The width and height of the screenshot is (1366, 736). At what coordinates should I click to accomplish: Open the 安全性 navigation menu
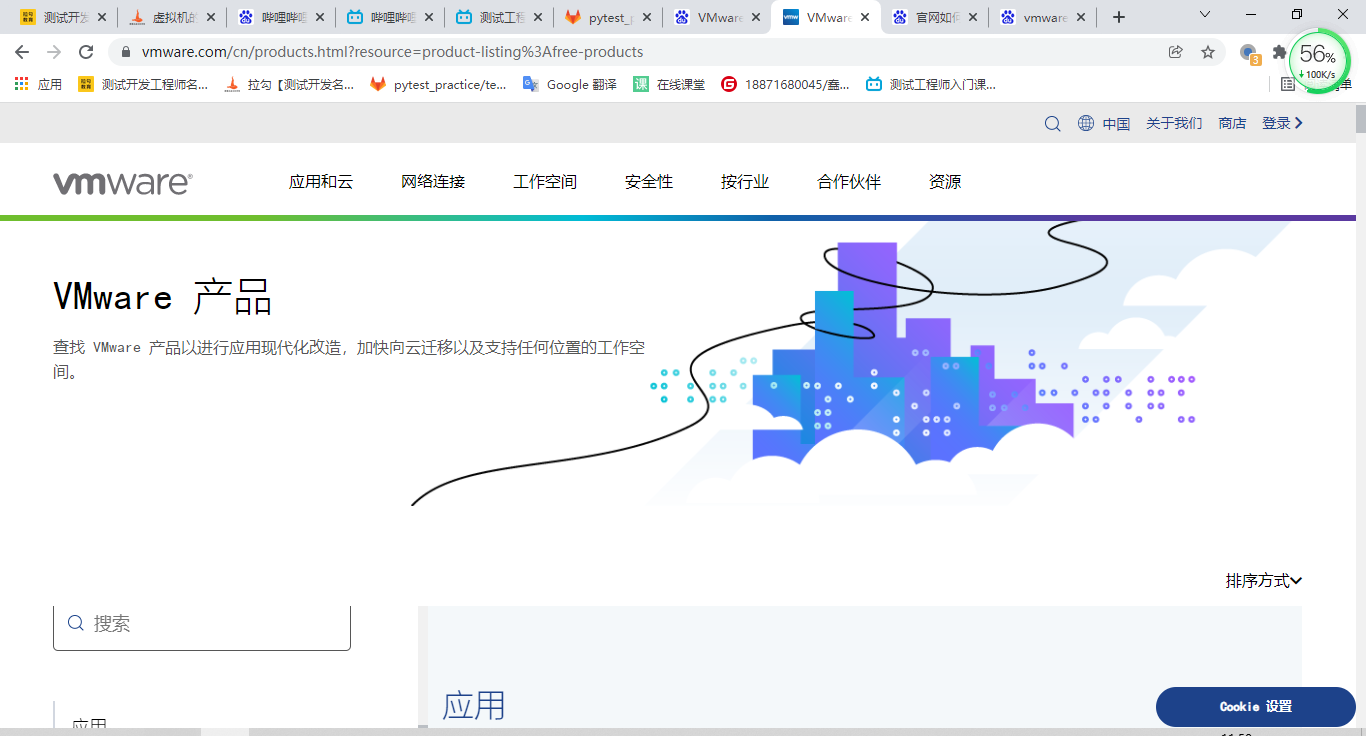(649, 182)
